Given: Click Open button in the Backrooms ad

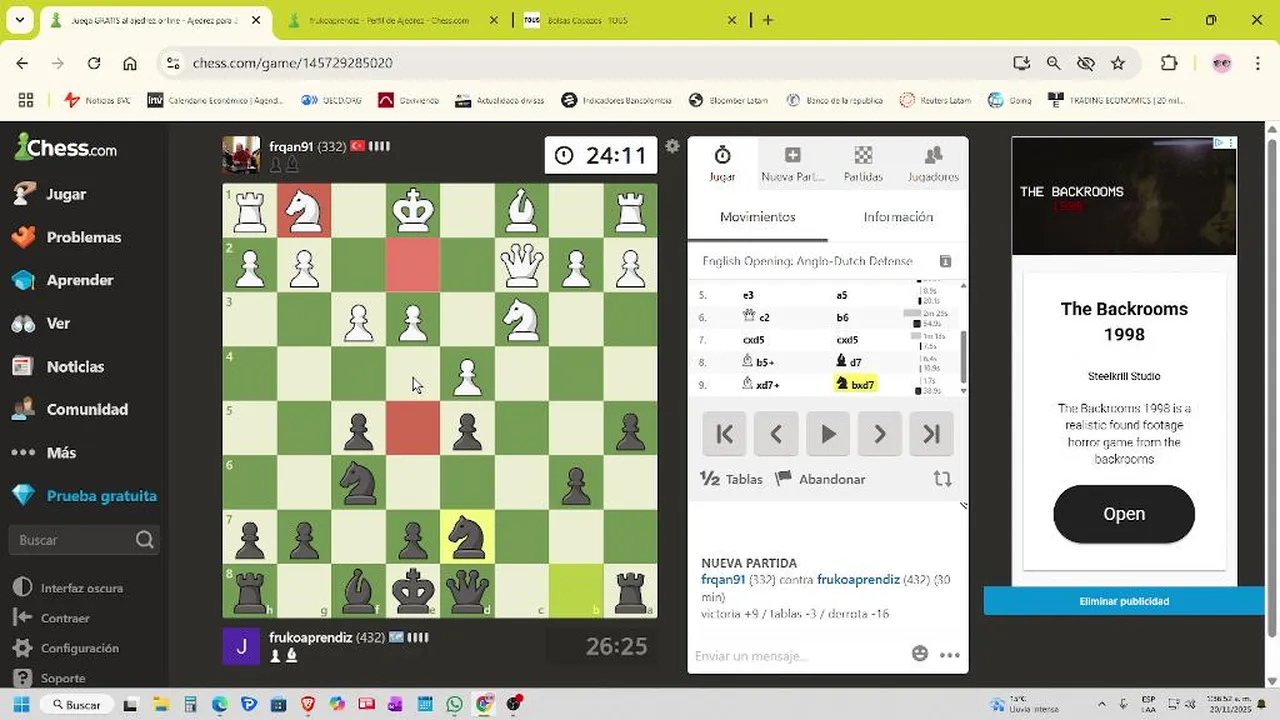Looking at the screenshot, I should (x=1124, y=514).
